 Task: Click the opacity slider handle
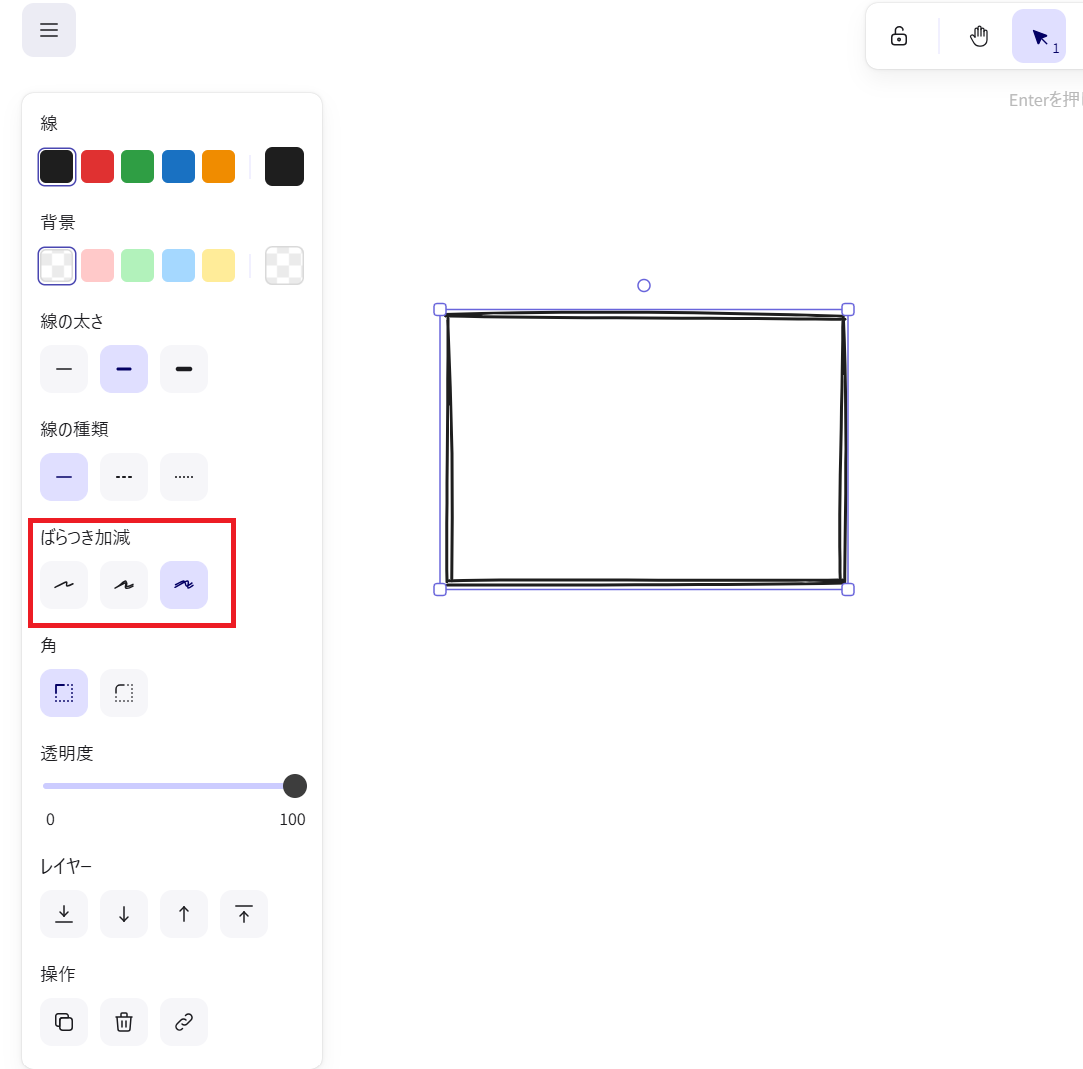[x=294, y=786]
